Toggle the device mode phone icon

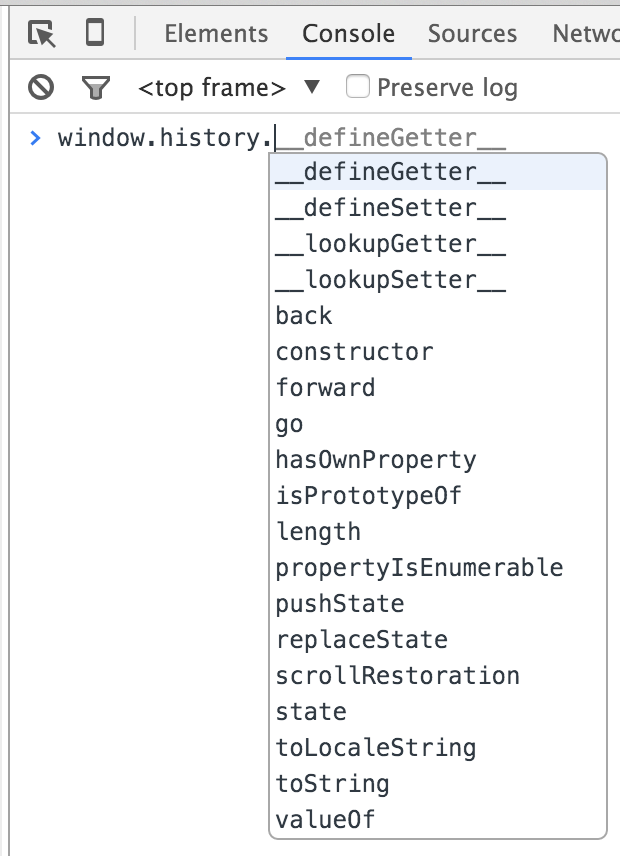click(95, 33)
